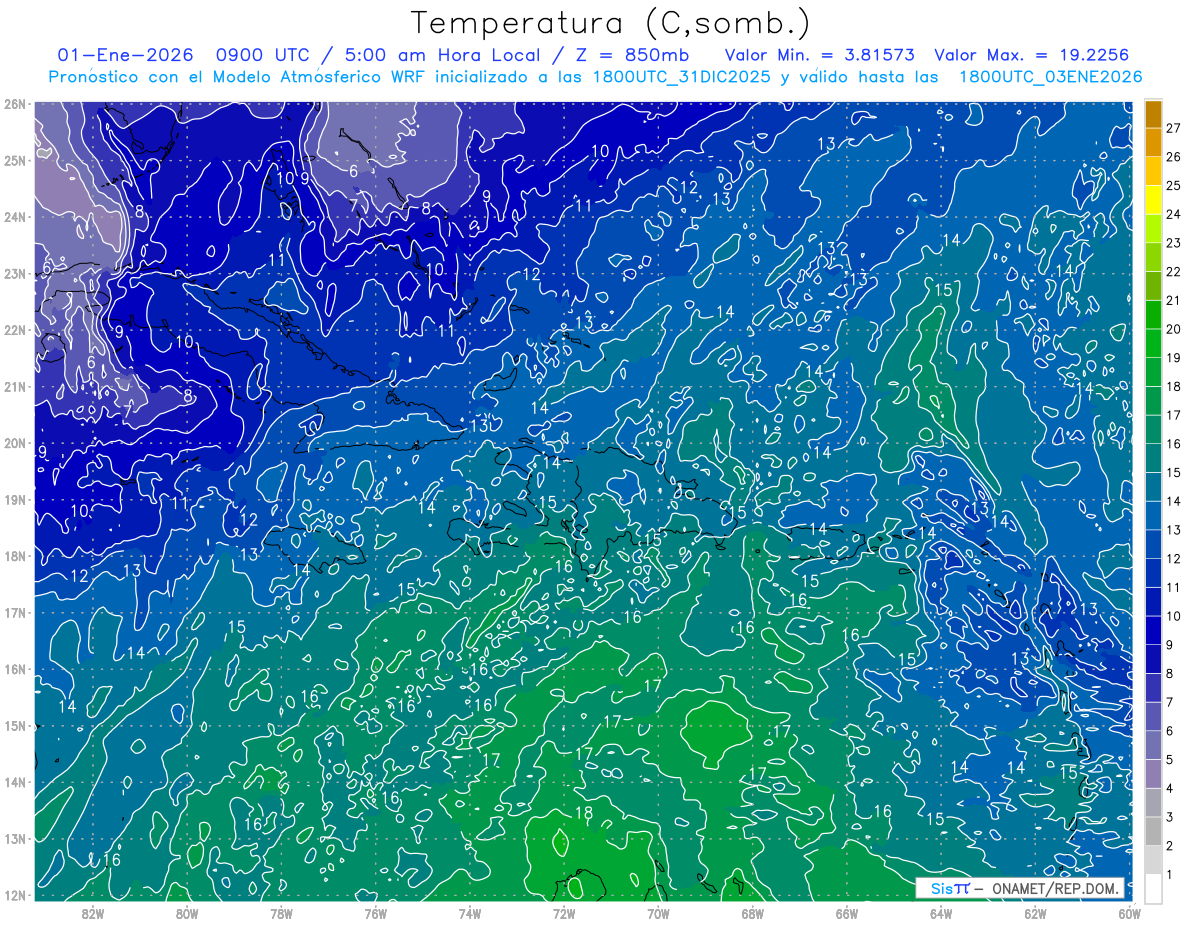Click the '14N' latitude axis label
The width and height of the screenshot is (1200, 927).
(x=14, y=782)
